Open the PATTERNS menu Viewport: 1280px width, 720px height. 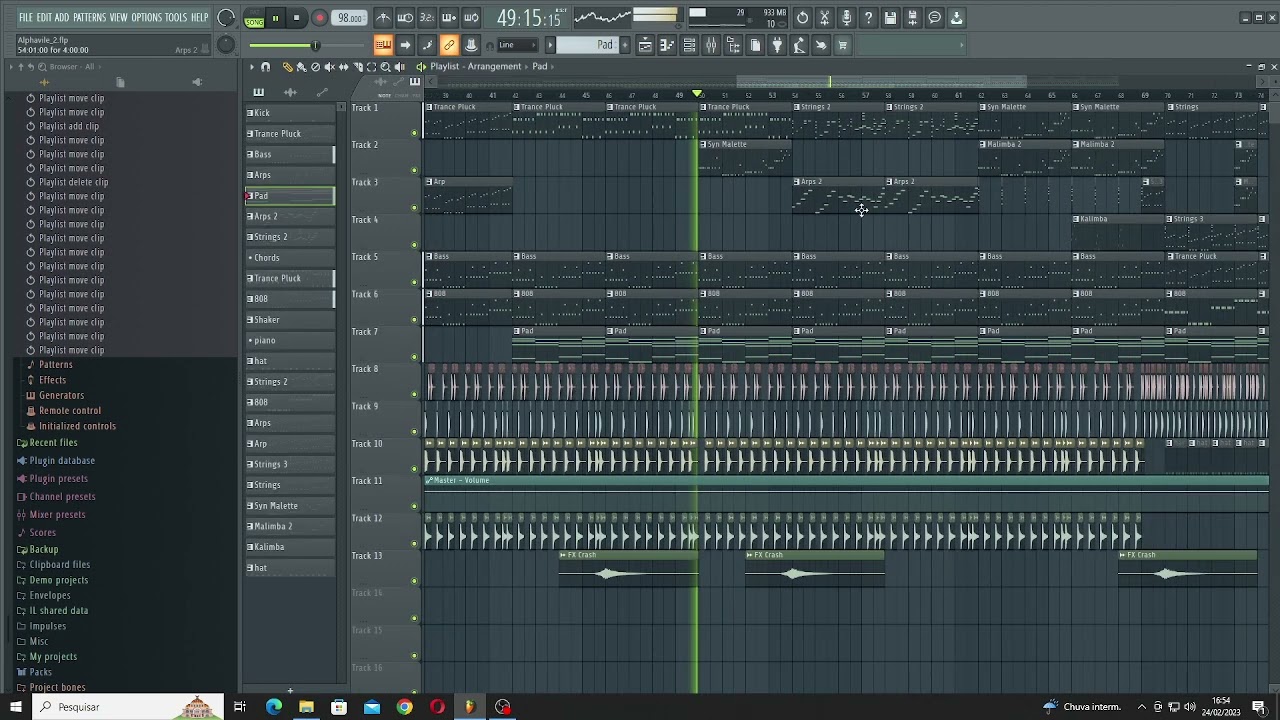click(x=89, y=17)
